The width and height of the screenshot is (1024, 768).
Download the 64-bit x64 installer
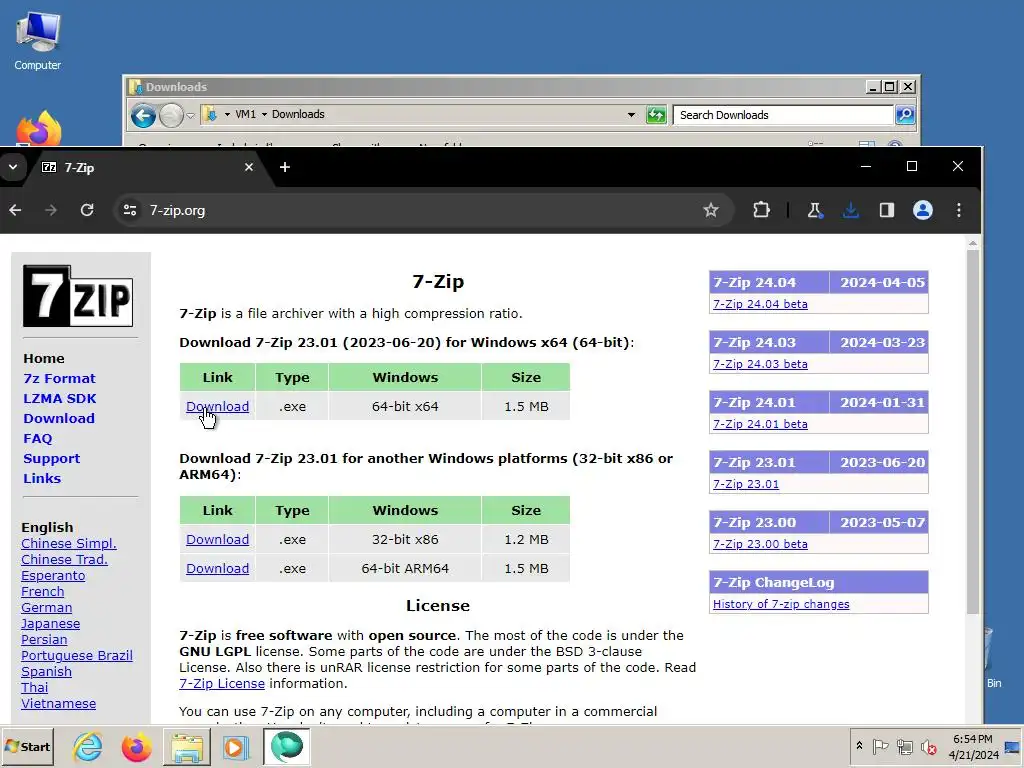pyautogui.click(x=217, y=406)
